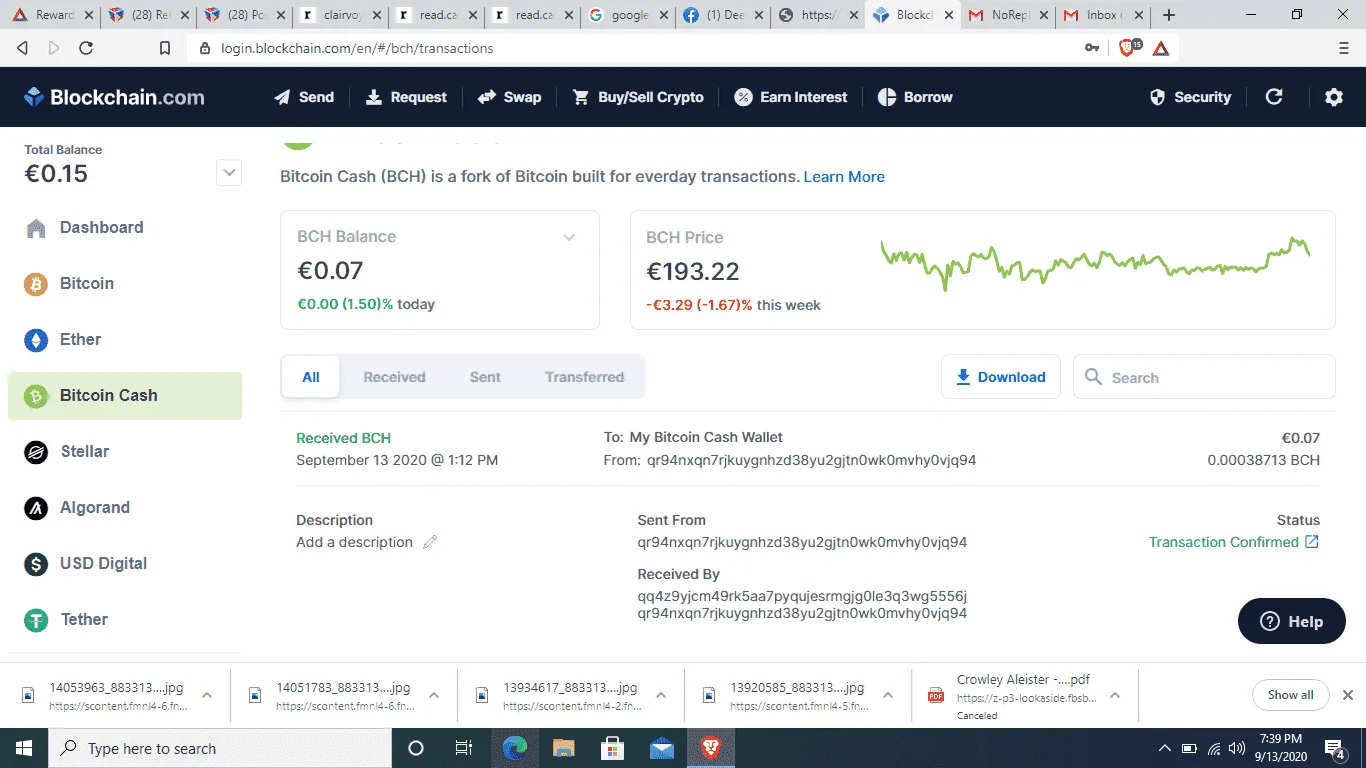Click the Windows taskbar search box

click(220, 748)
